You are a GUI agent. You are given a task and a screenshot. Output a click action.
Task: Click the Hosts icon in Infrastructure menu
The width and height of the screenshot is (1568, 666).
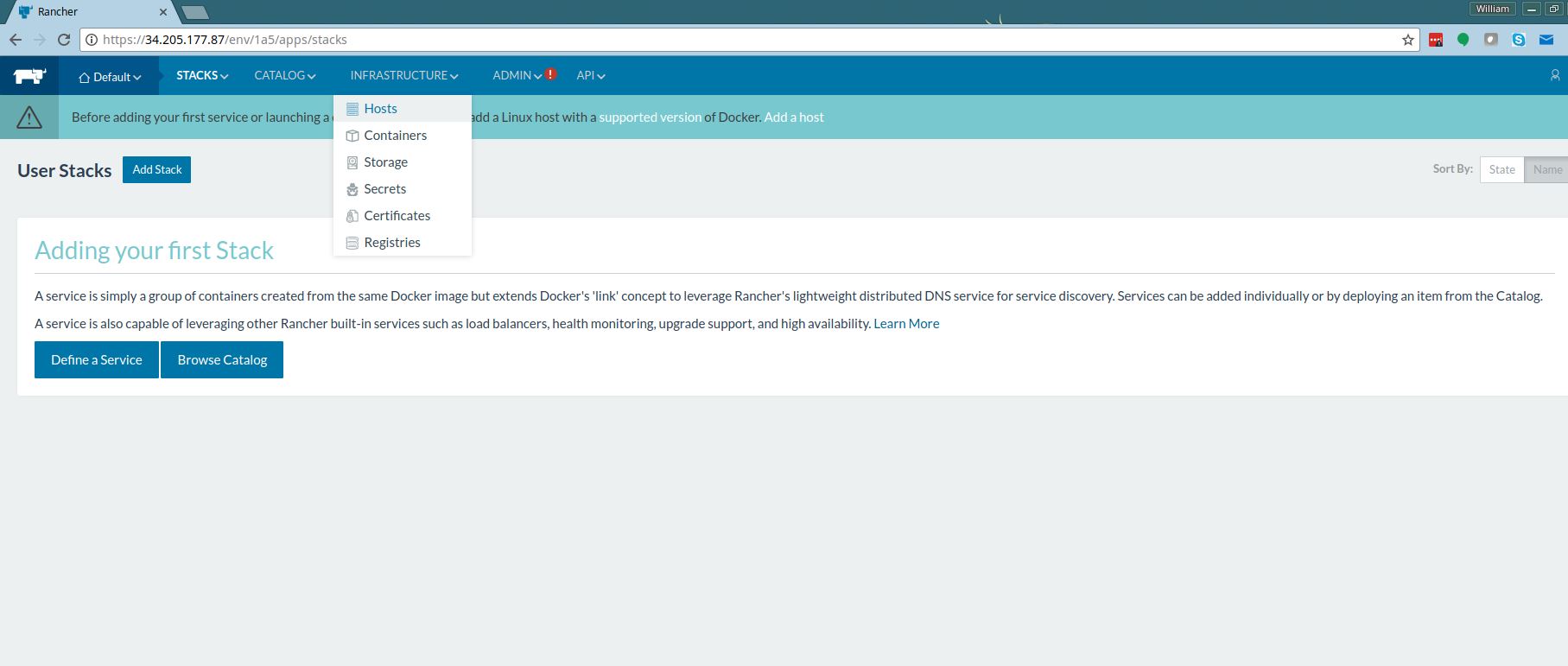(x=352, y=109)
